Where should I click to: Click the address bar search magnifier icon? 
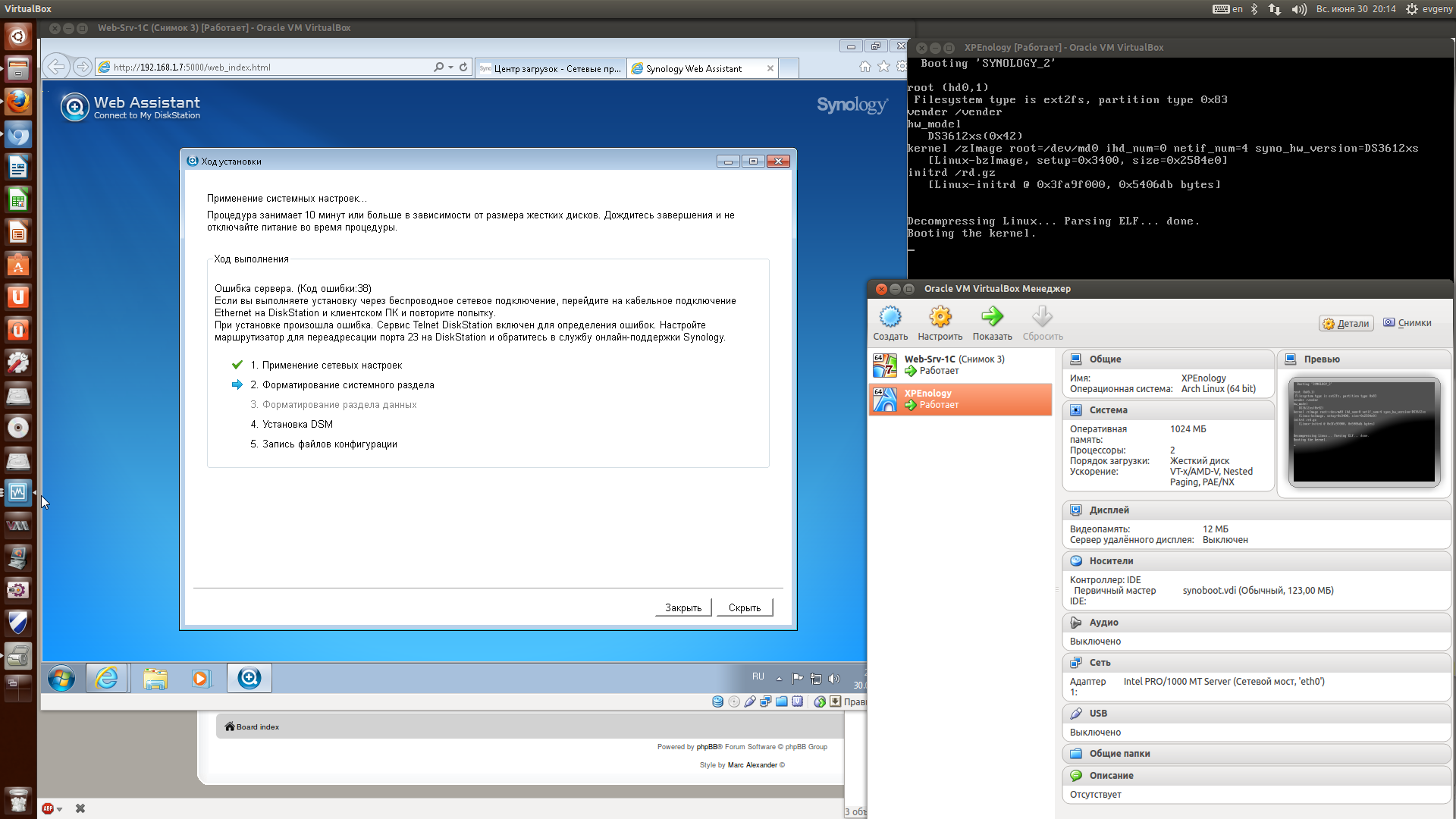tap(438, 67)
